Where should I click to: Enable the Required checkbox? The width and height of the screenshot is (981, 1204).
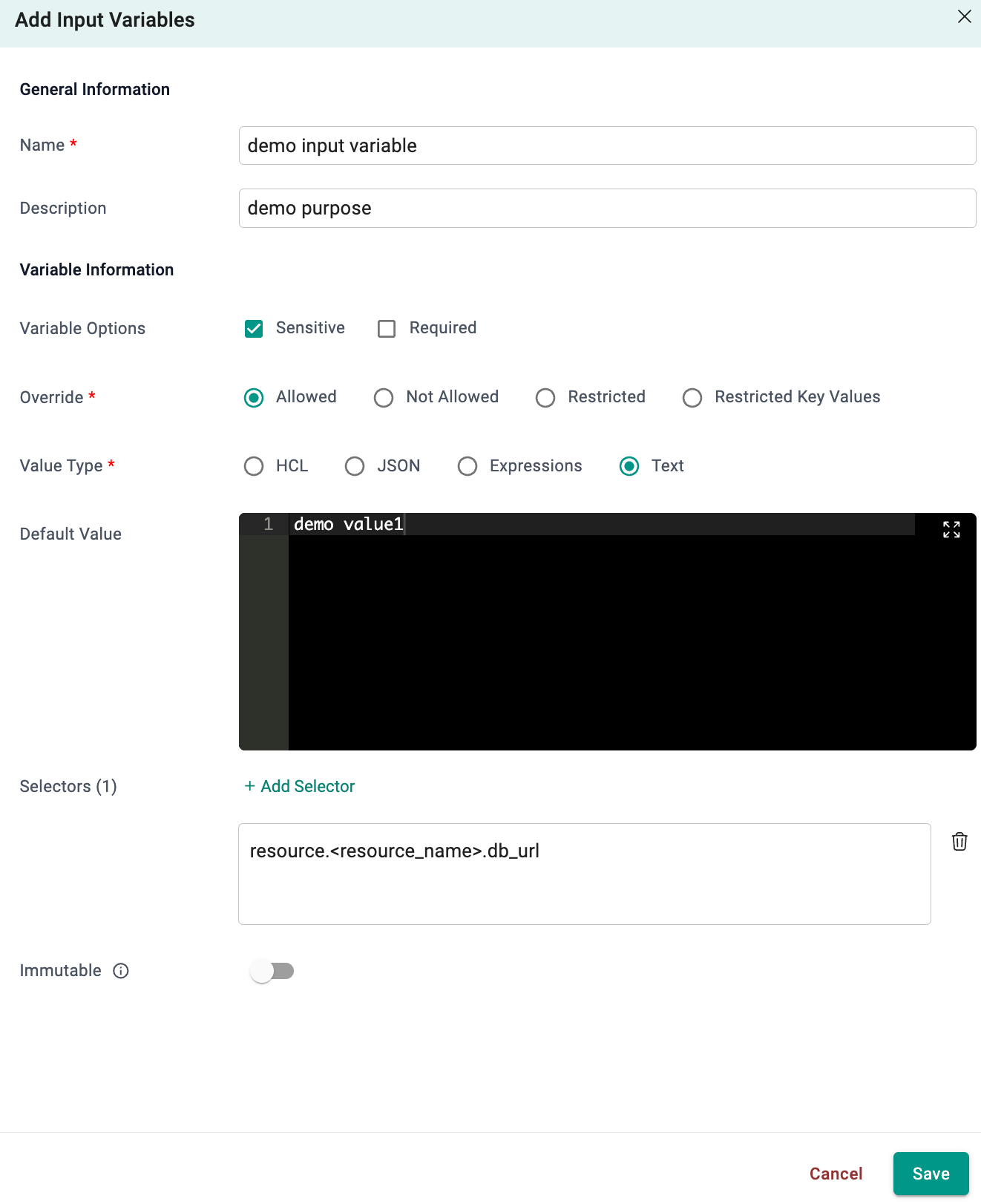pos(387,329)
